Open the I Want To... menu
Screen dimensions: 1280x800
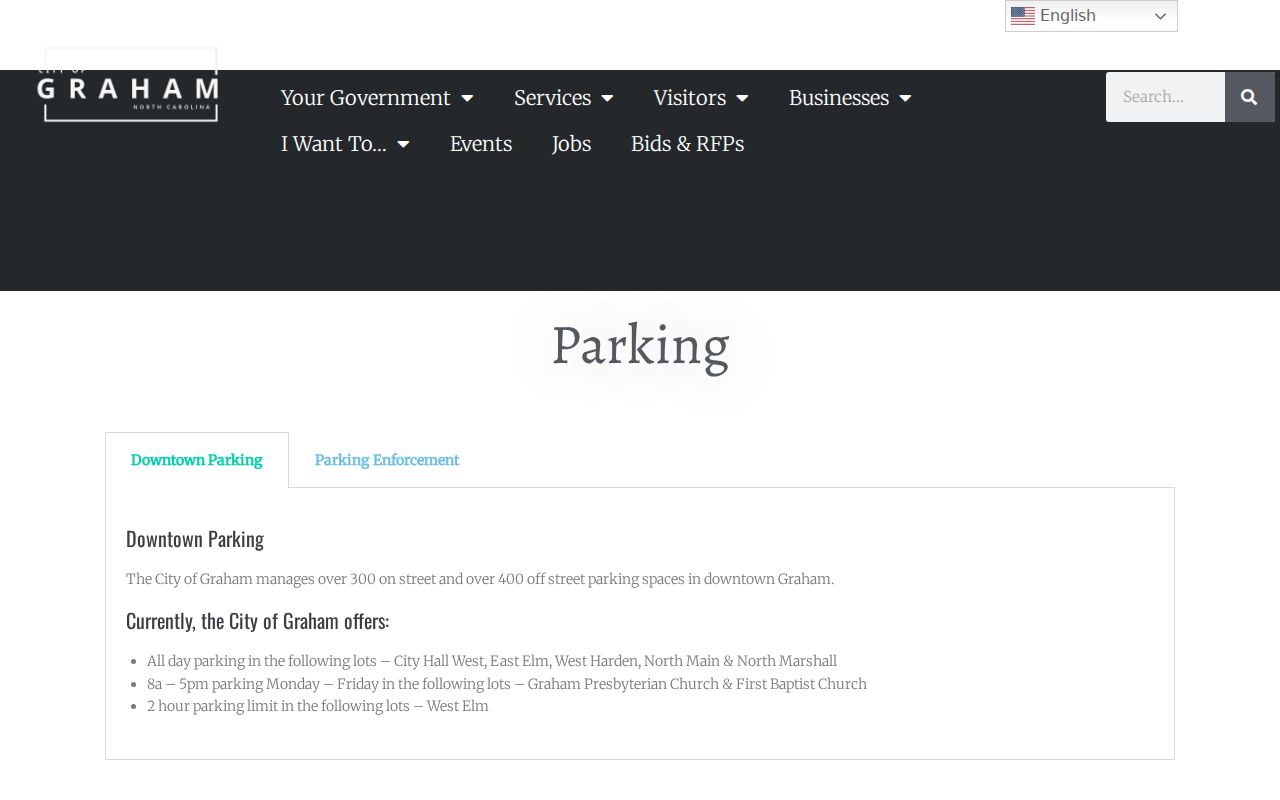pos(333,144)
